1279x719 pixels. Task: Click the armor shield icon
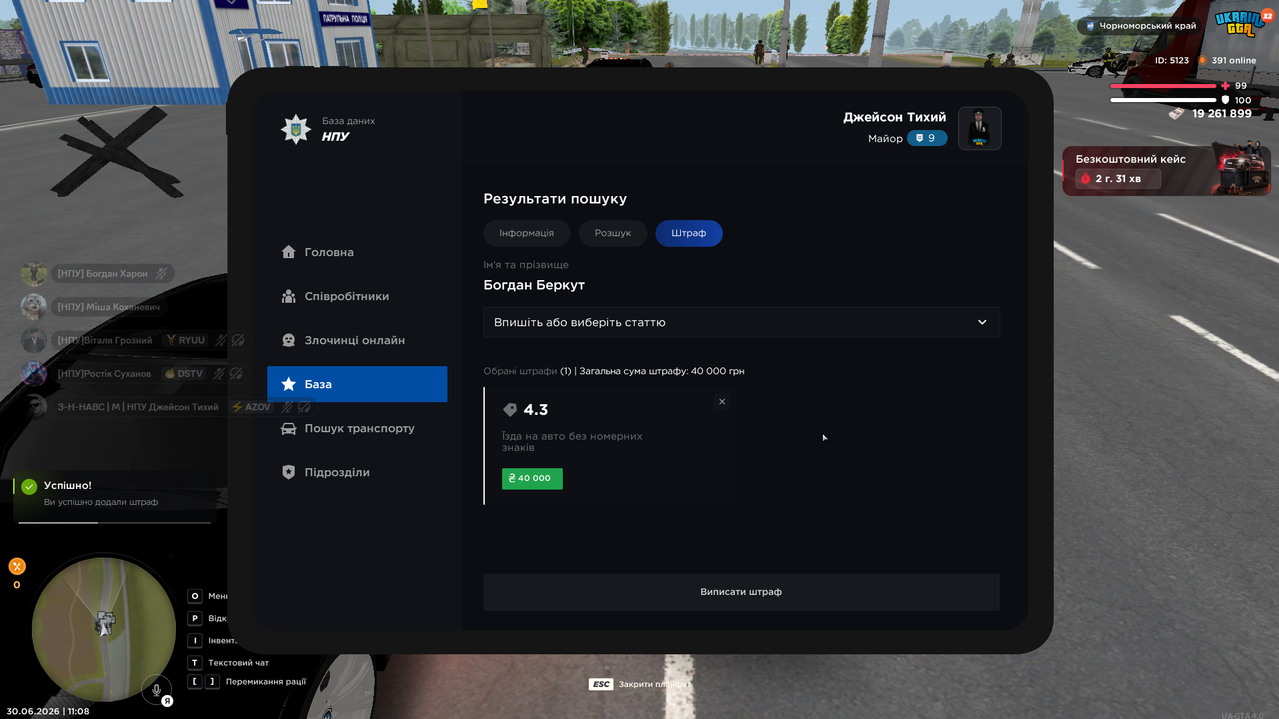click(x=1226, y=100)
